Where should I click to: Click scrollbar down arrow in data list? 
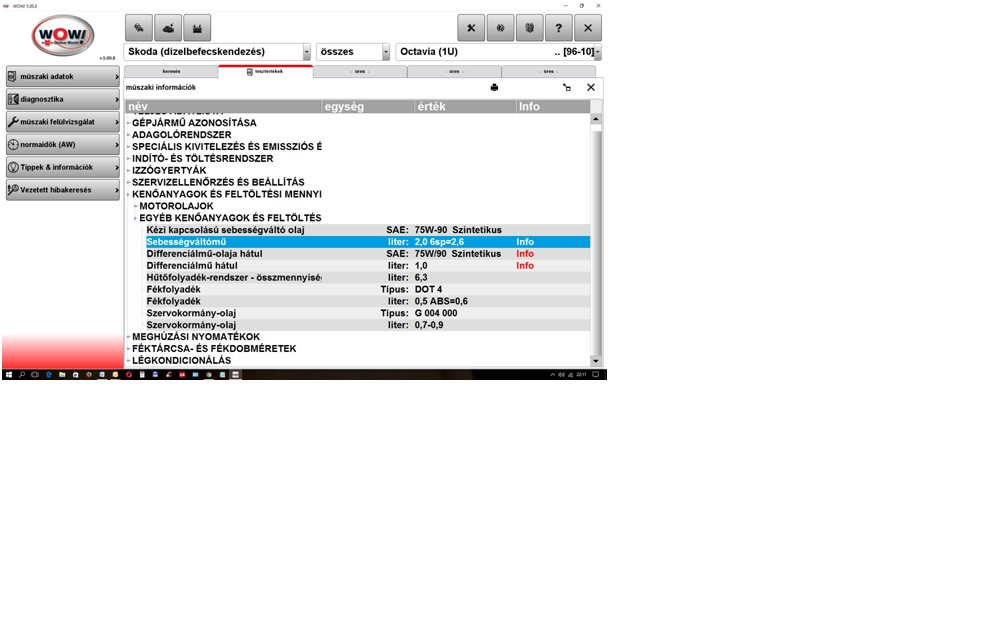[x=595, y=361]
